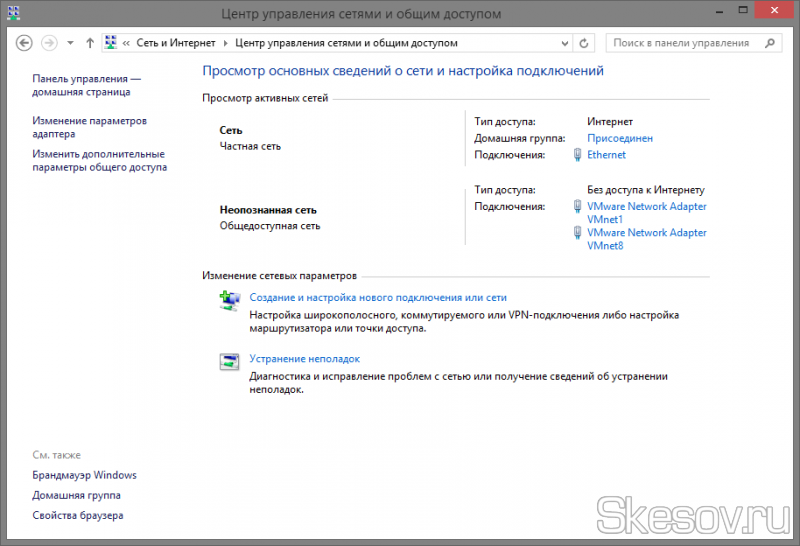800x546 pixels.
Task: Click the icon for creating a new connection
Action: [230, 298]
